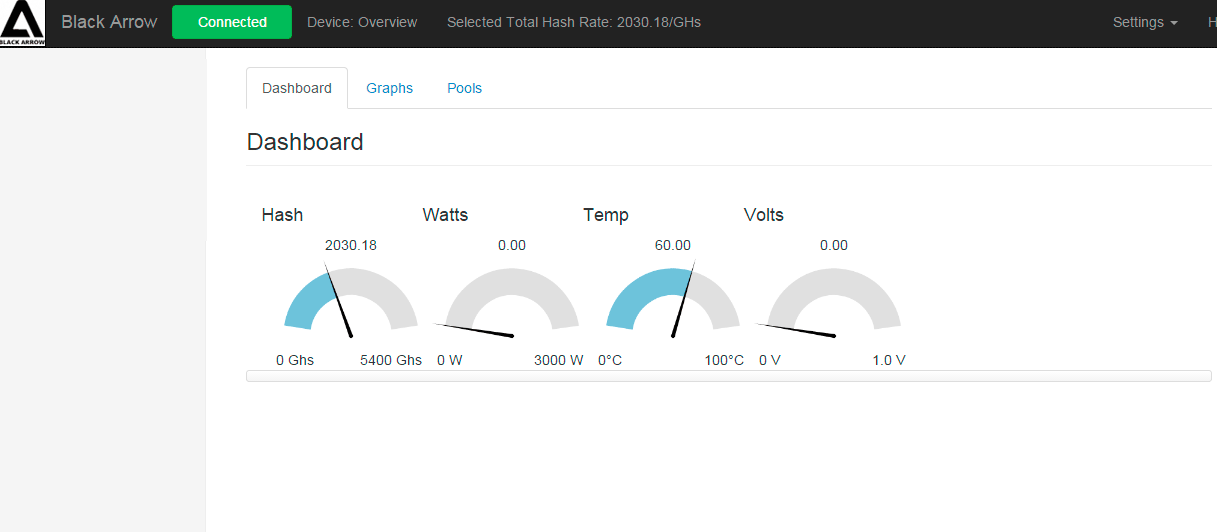Screen dimensions: 1217x532
Task: Click the 2030.18 hash value label
Action: click(351, 245)
